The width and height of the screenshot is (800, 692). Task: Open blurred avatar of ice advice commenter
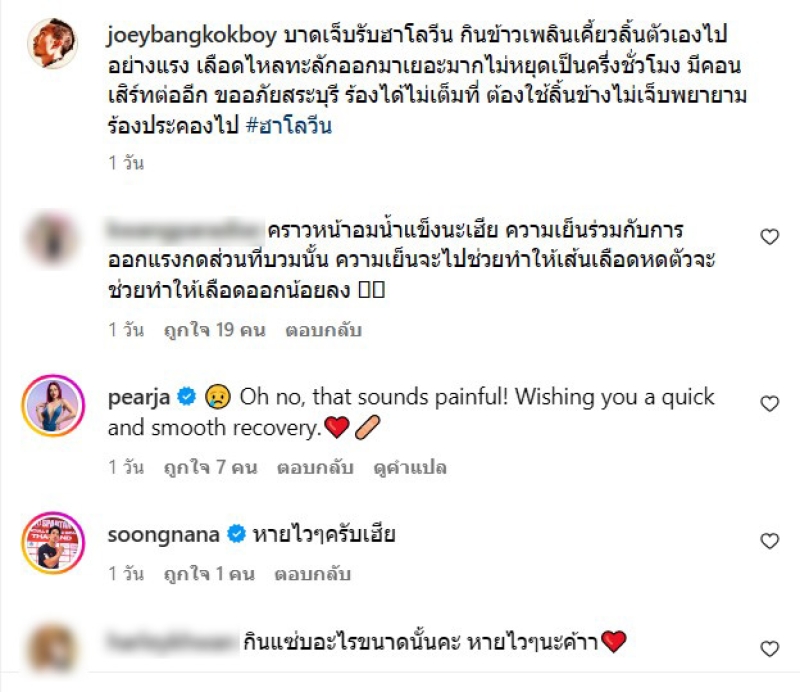coord(53,239)
